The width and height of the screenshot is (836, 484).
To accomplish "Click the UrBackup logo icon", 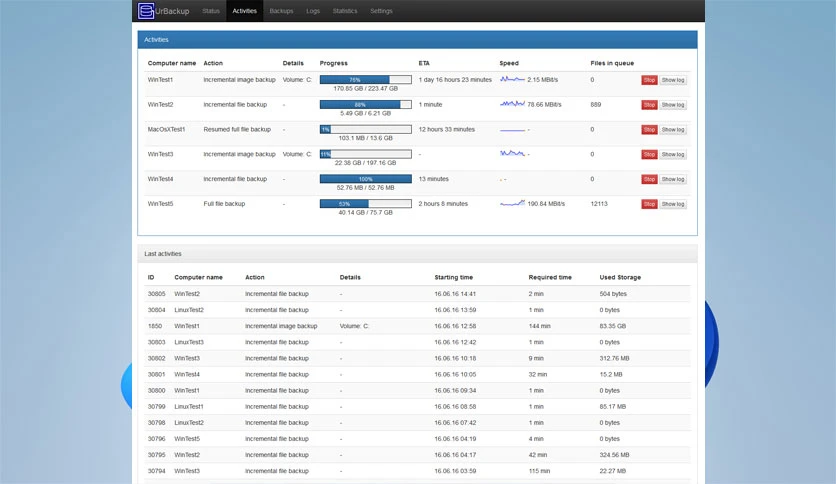I will [146, 11].
